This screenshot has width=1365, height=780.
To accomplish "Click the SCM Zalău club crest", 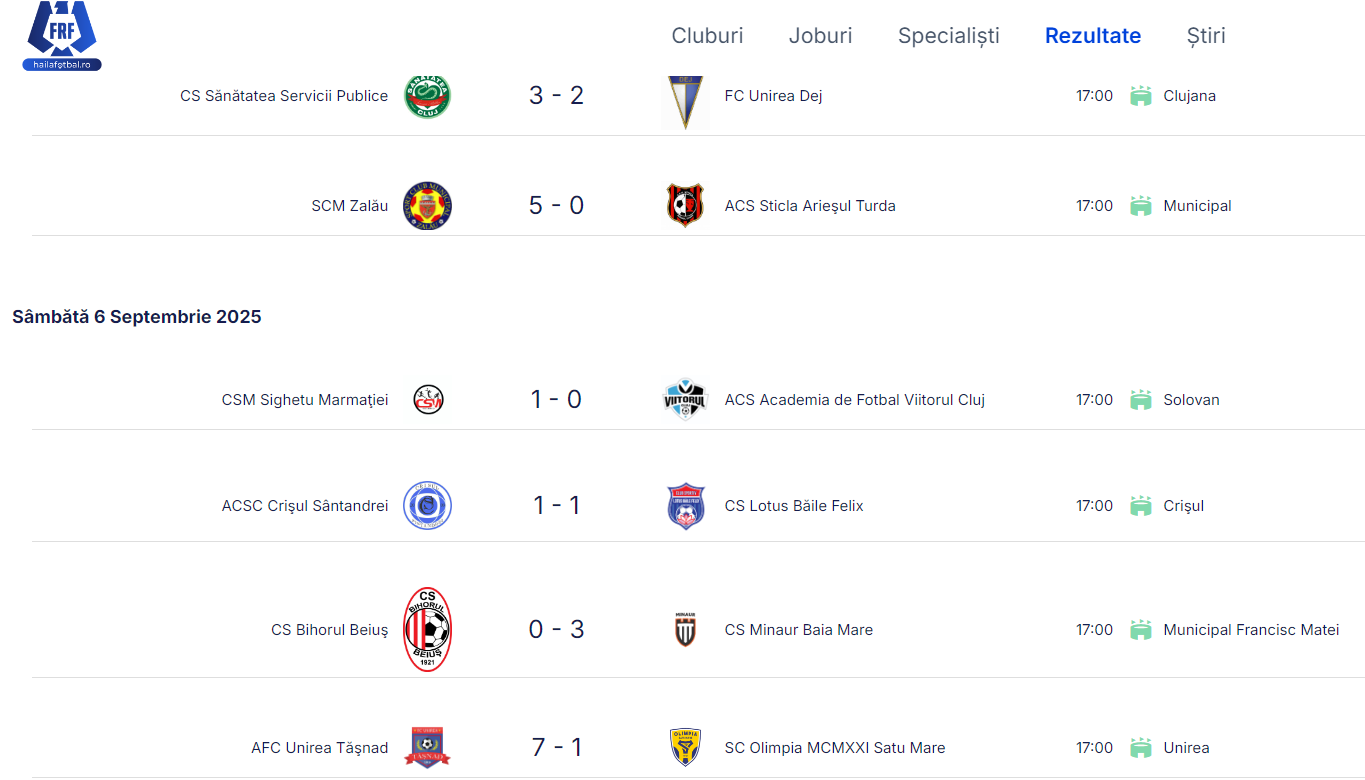I will (427, 206).
